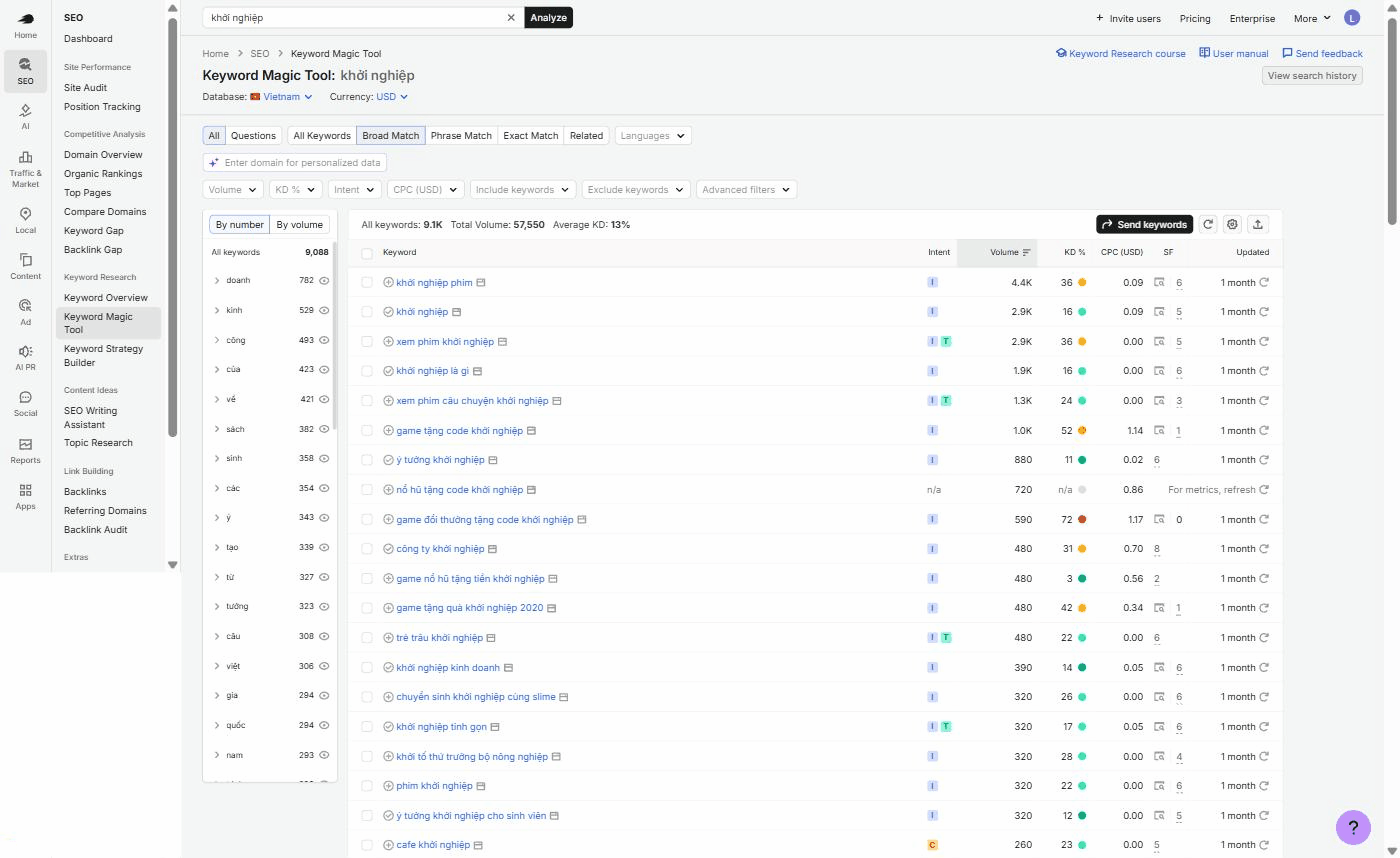Expand the doanh keyword group

click(217, 281)
